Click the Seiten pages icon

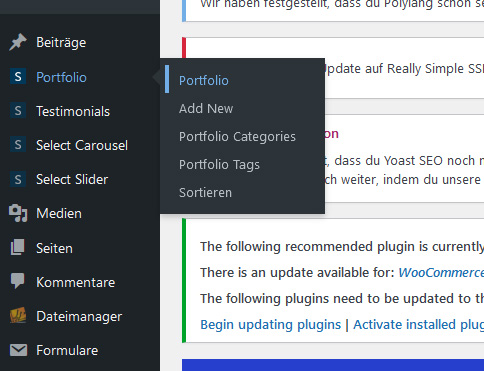pyautogui.click(x=18, y=247)
